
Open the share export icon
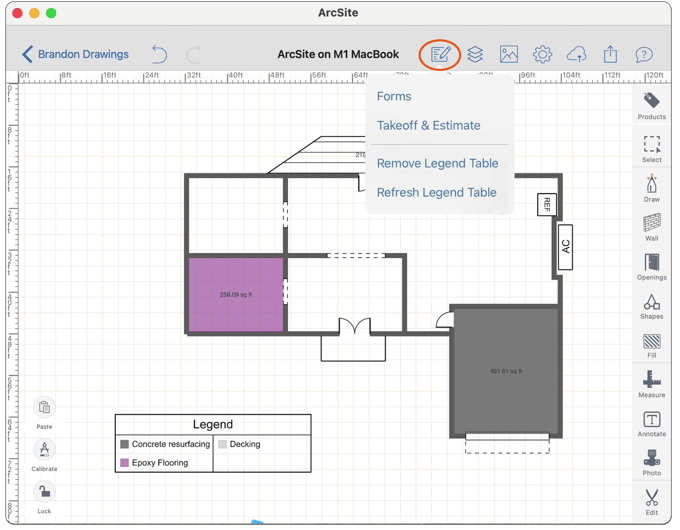(610, 54)
